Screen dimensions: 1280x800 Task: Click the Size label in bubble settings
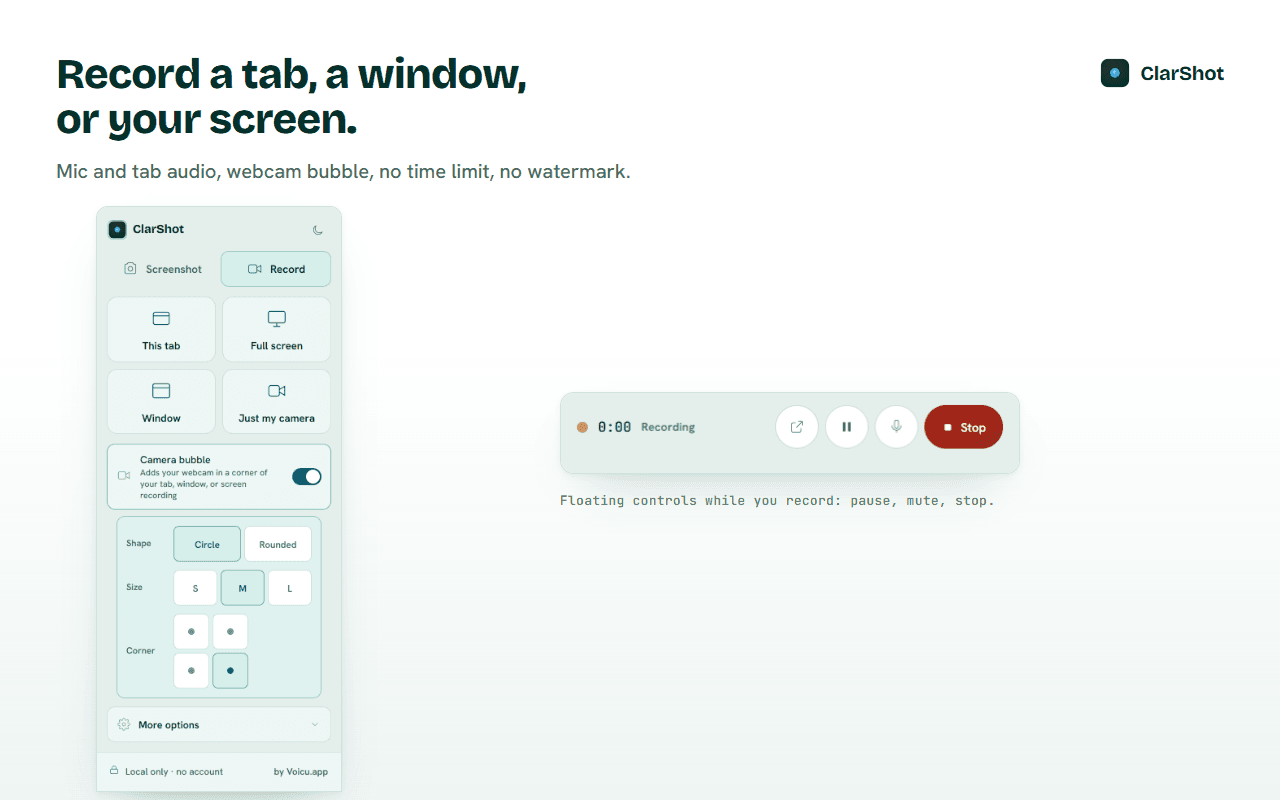[x=134, y=588]
